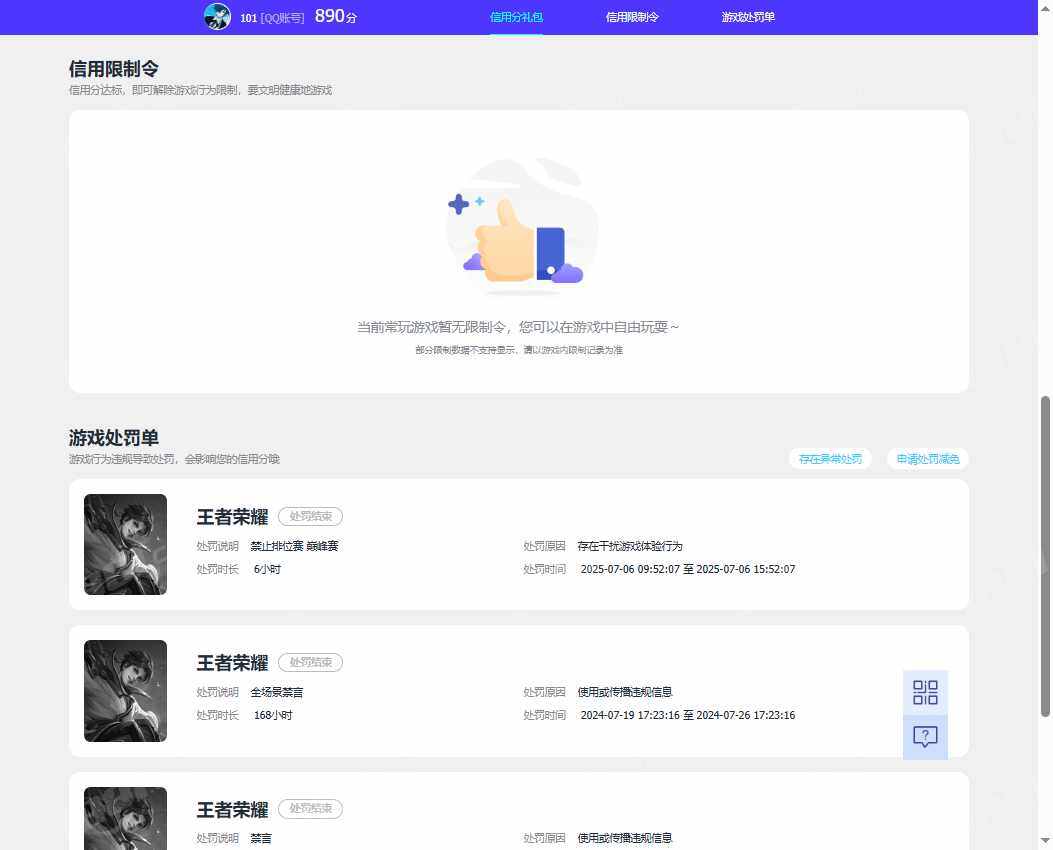Open the thumbnail of the 禁言 penalty card
The height and width of the screenshot is (850, 1053).
pyautogui.click(x=126, y=818)
